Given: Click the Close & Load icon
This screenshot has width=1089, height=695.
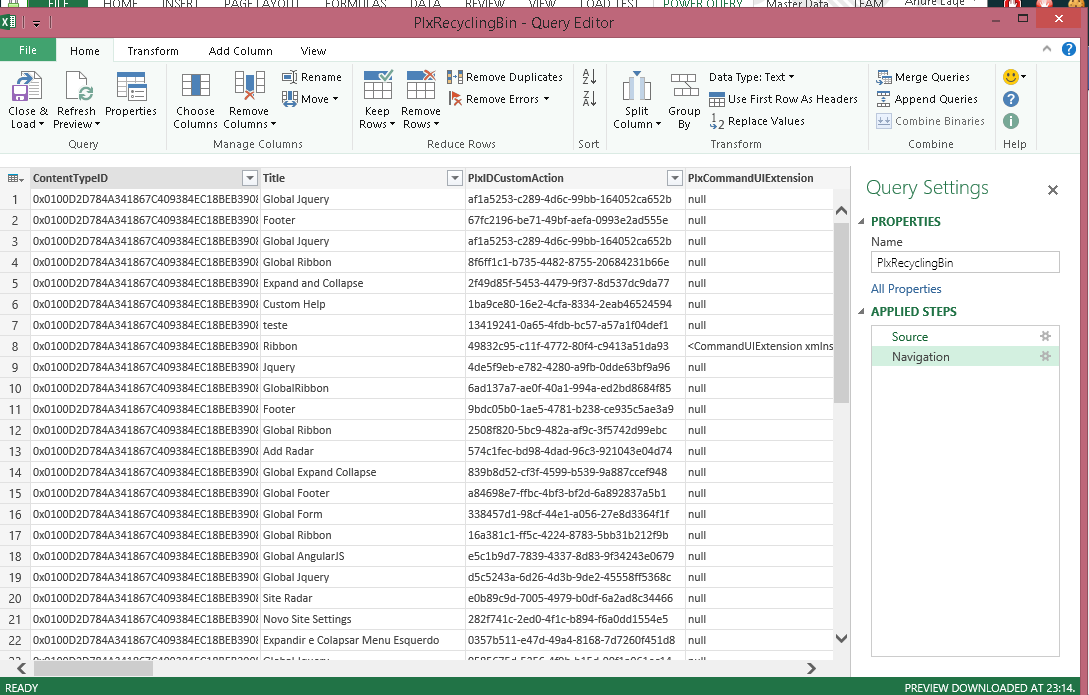Looking at the screenshot, I should (27, 87).
